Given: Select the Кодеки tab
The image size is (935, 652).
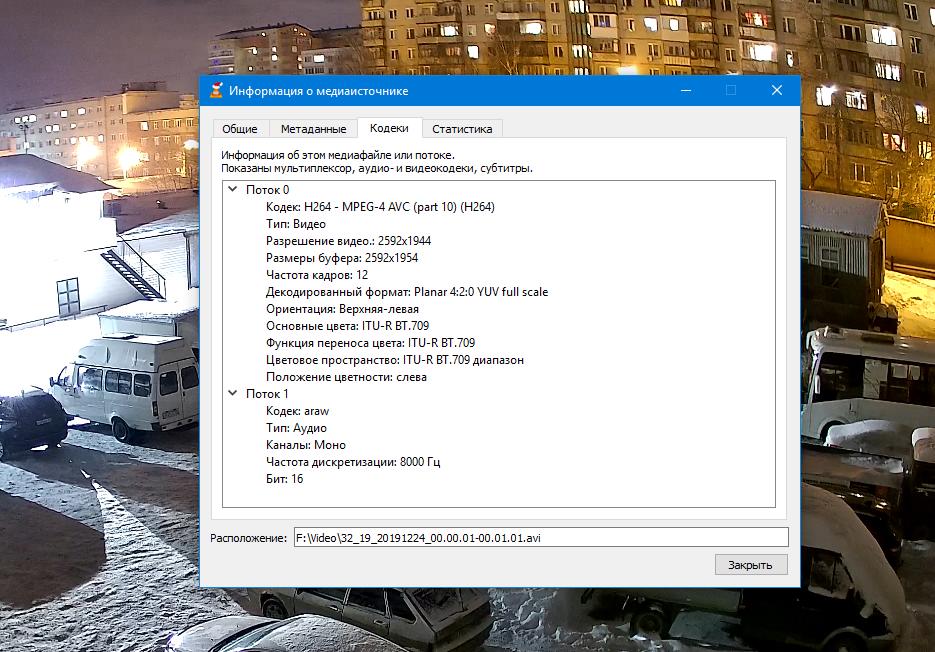Looking at the screenshot, I should click(389, 128).
